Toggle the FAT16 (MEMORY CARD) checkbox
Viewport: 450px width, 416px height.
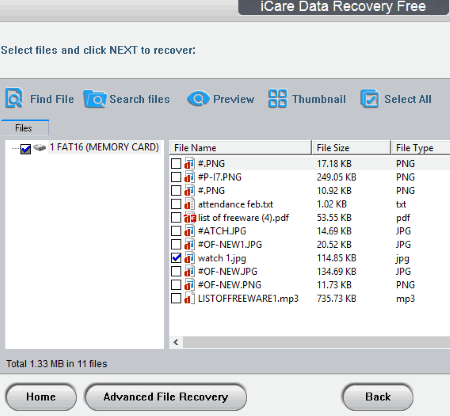pos(25,149)
